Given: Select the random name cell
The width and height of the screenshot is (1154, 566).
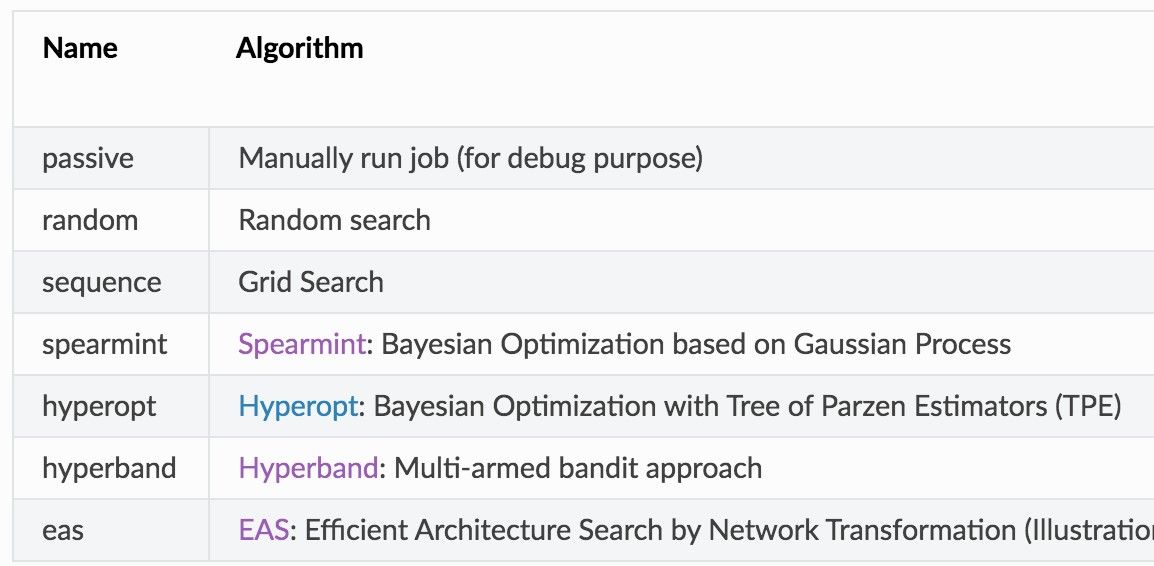Looking at the screenshot, I should tap(111, 220).
